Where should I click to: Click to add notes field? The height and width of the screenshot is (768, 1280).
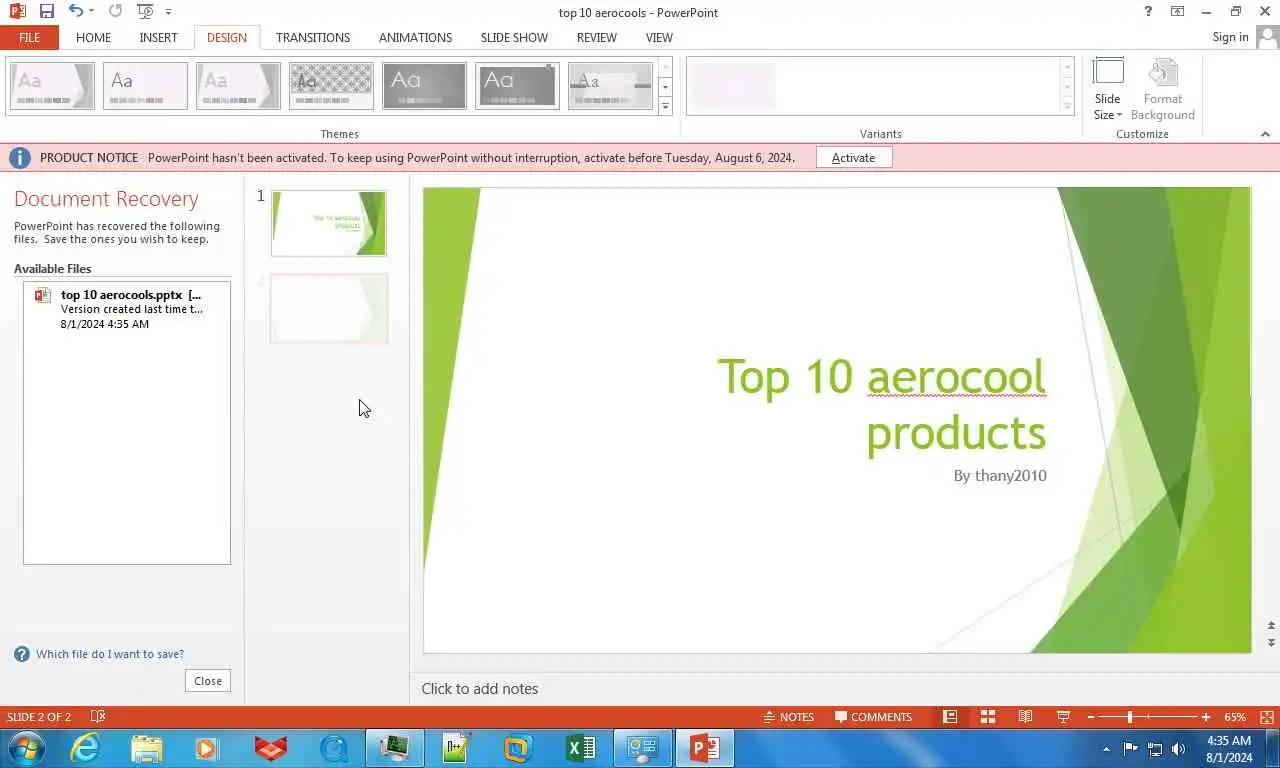480,689
